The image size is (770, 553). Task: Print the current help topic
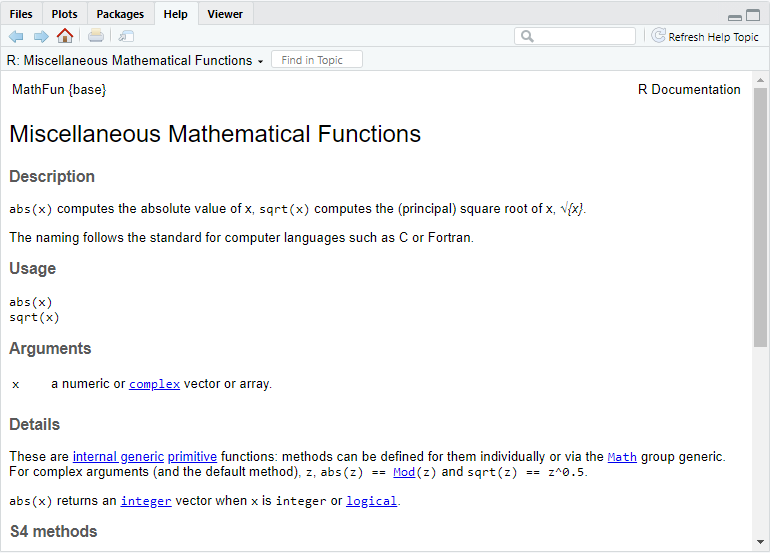coord(96,36)
